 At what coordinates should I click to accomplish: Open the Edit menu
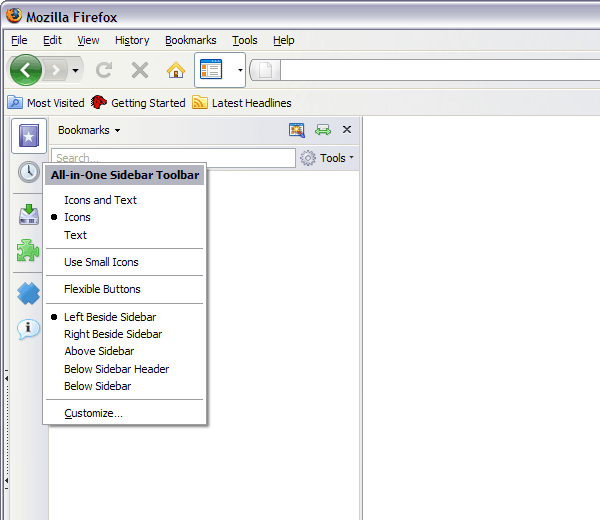pyautogui.click(x=52, y=40)
